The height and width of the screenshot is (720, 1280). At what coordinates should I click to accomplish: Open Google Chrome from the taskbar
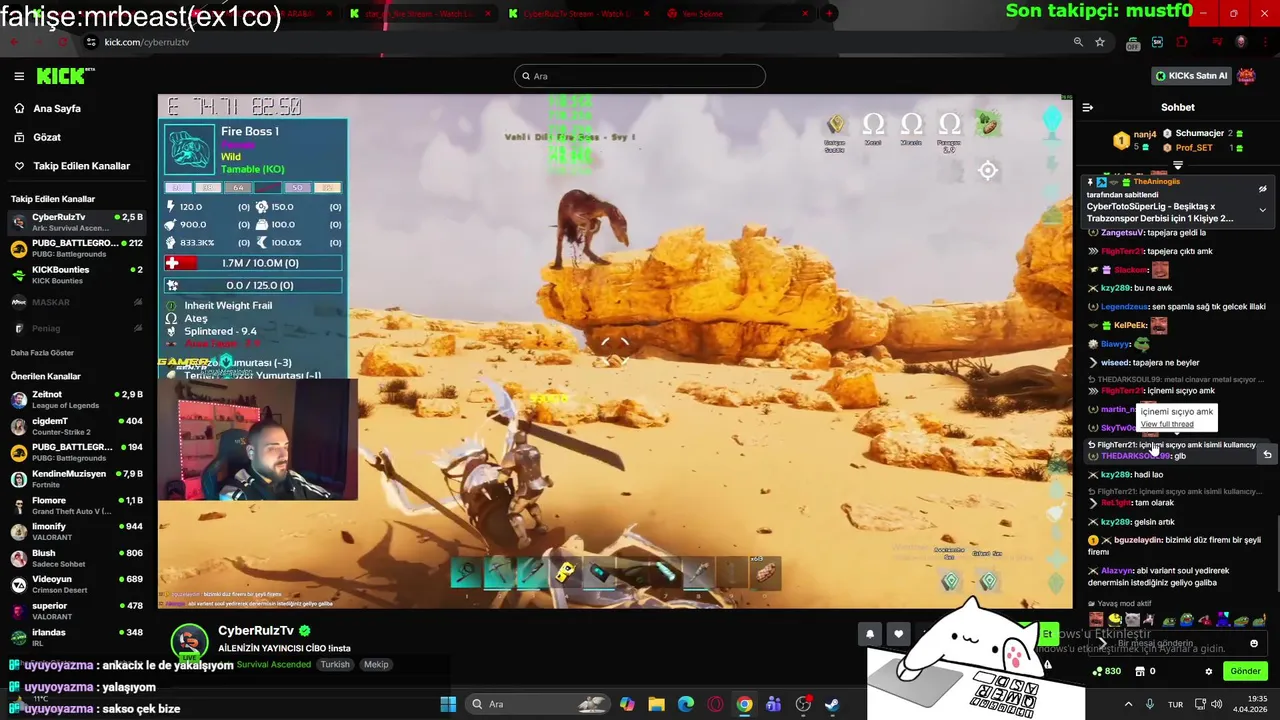pyautogui.click(x=745, y=704)
